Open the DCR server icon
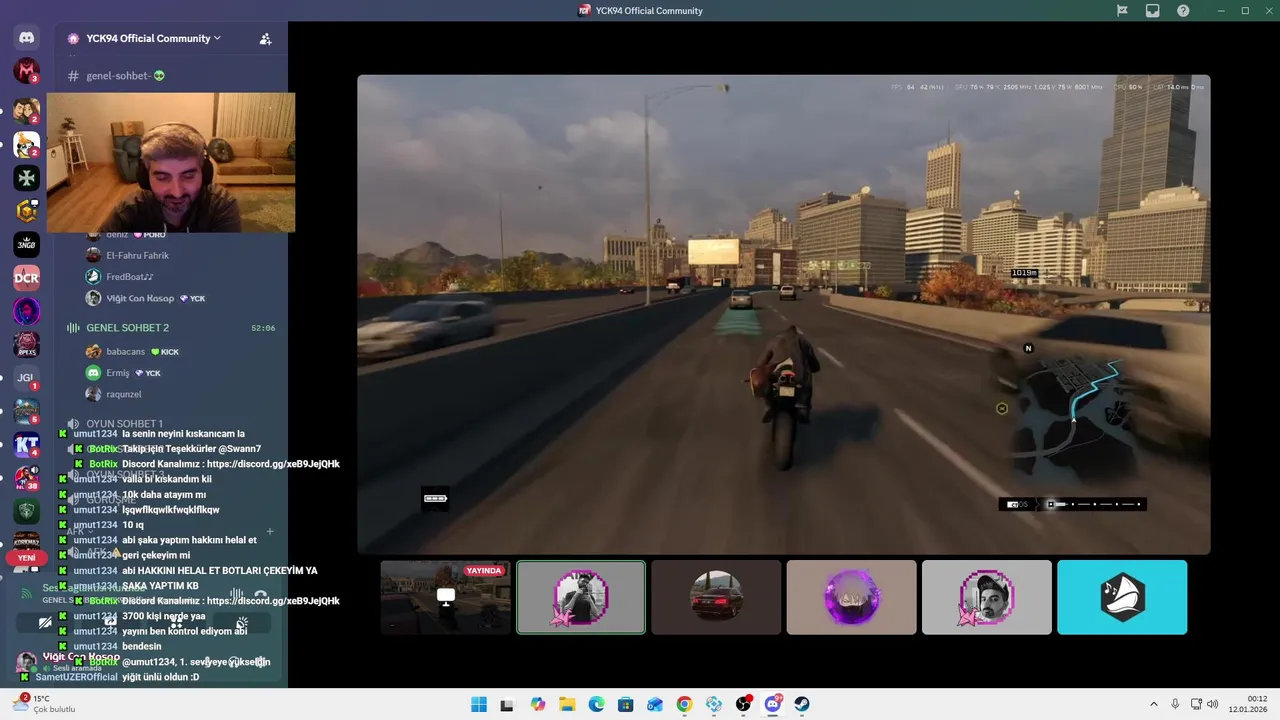 coord(26,278)
